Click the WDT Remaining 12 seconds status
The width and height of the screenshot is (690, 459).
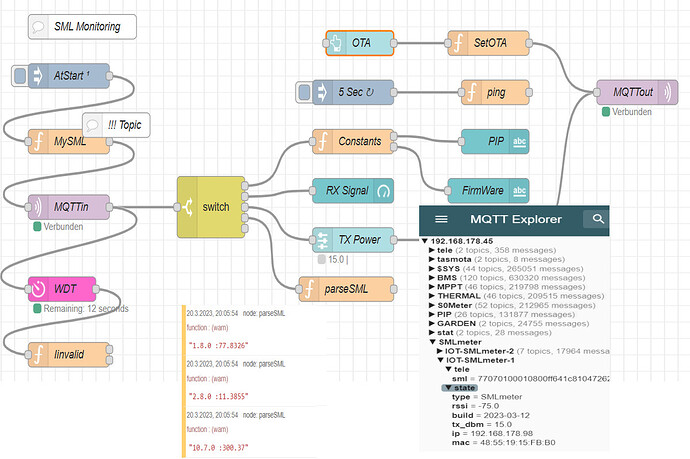[x=81, y=309]
